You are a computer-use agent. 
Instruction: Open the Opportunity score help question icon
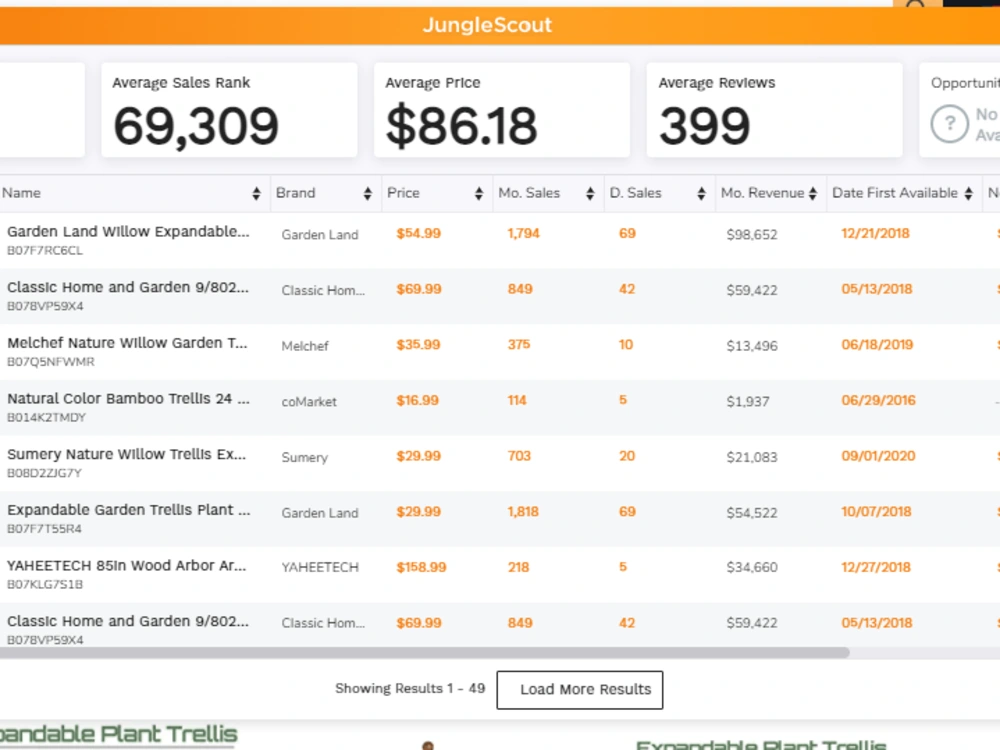(x=950, y=124)
